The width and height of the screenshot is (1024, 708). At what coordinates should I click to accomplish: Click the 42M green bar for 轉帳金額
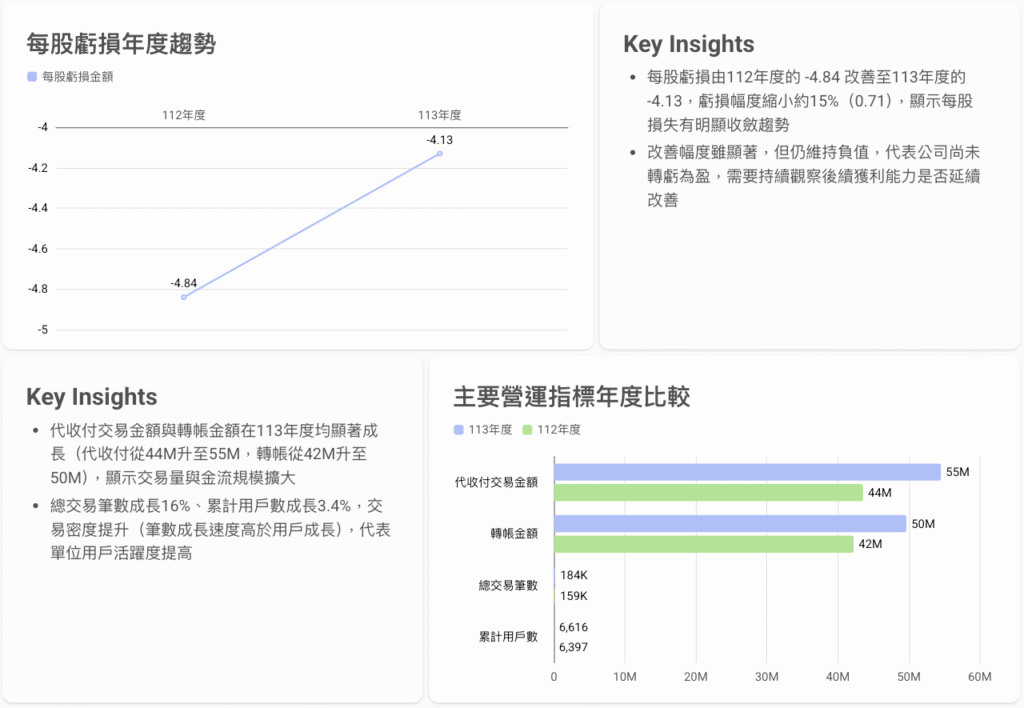pos(703,544)
